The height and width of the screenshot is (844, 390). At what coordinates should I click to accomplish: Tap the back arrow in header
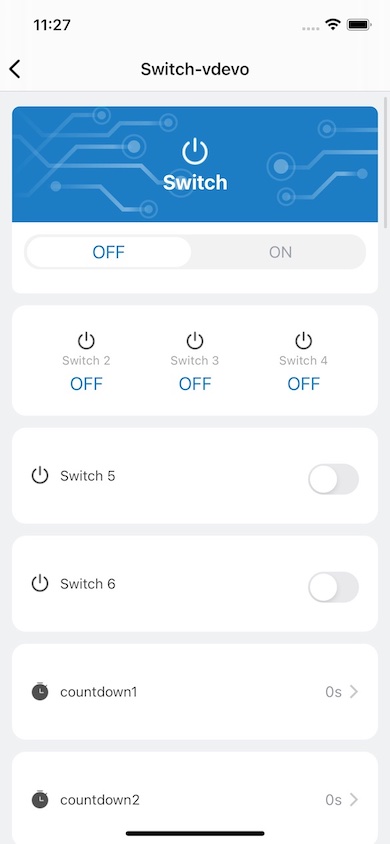[x=15, y=69]
